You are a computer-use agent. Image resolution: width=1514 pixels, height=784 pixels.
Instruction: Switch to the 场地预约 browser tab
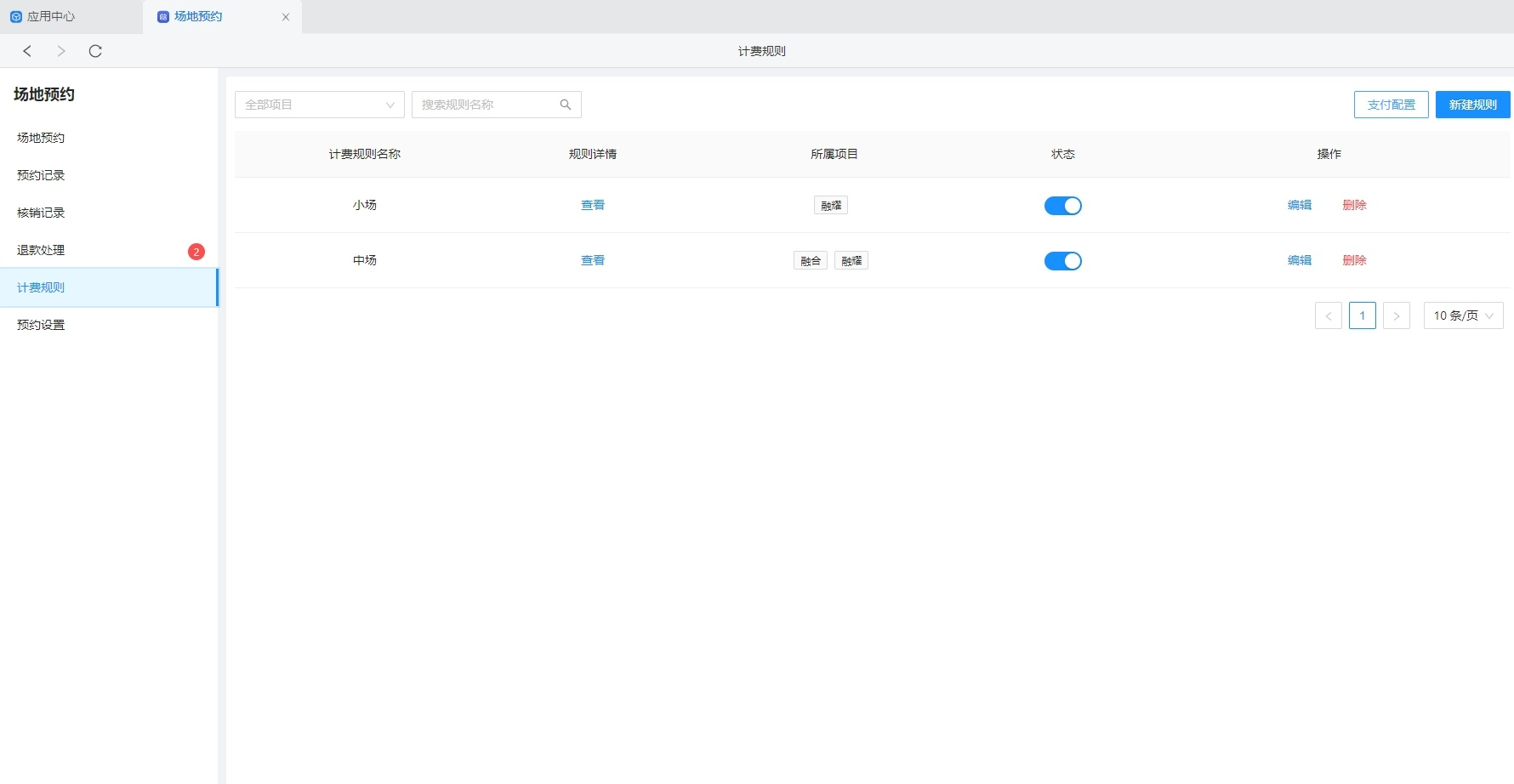click(222, 16)
